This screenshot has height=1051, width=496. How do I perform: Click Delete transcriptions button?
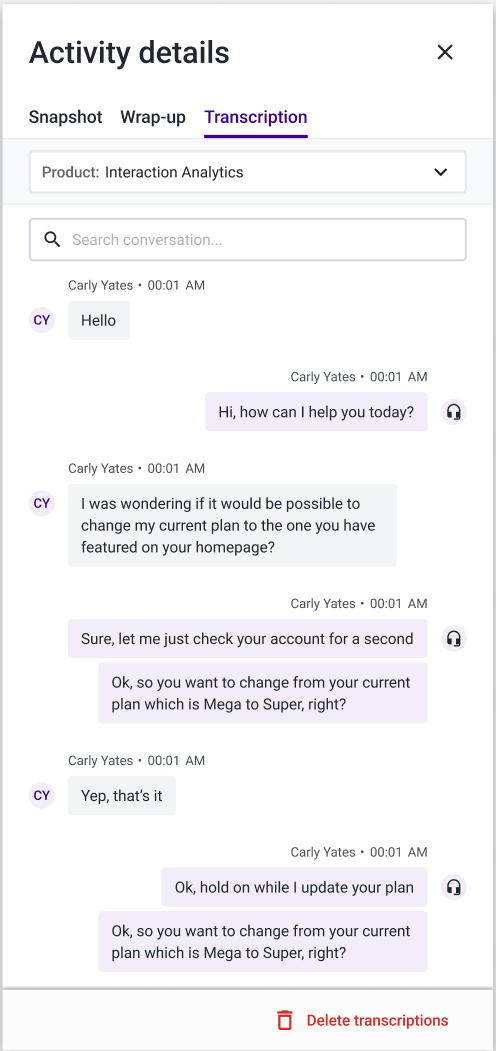[x=363, y=1020]
